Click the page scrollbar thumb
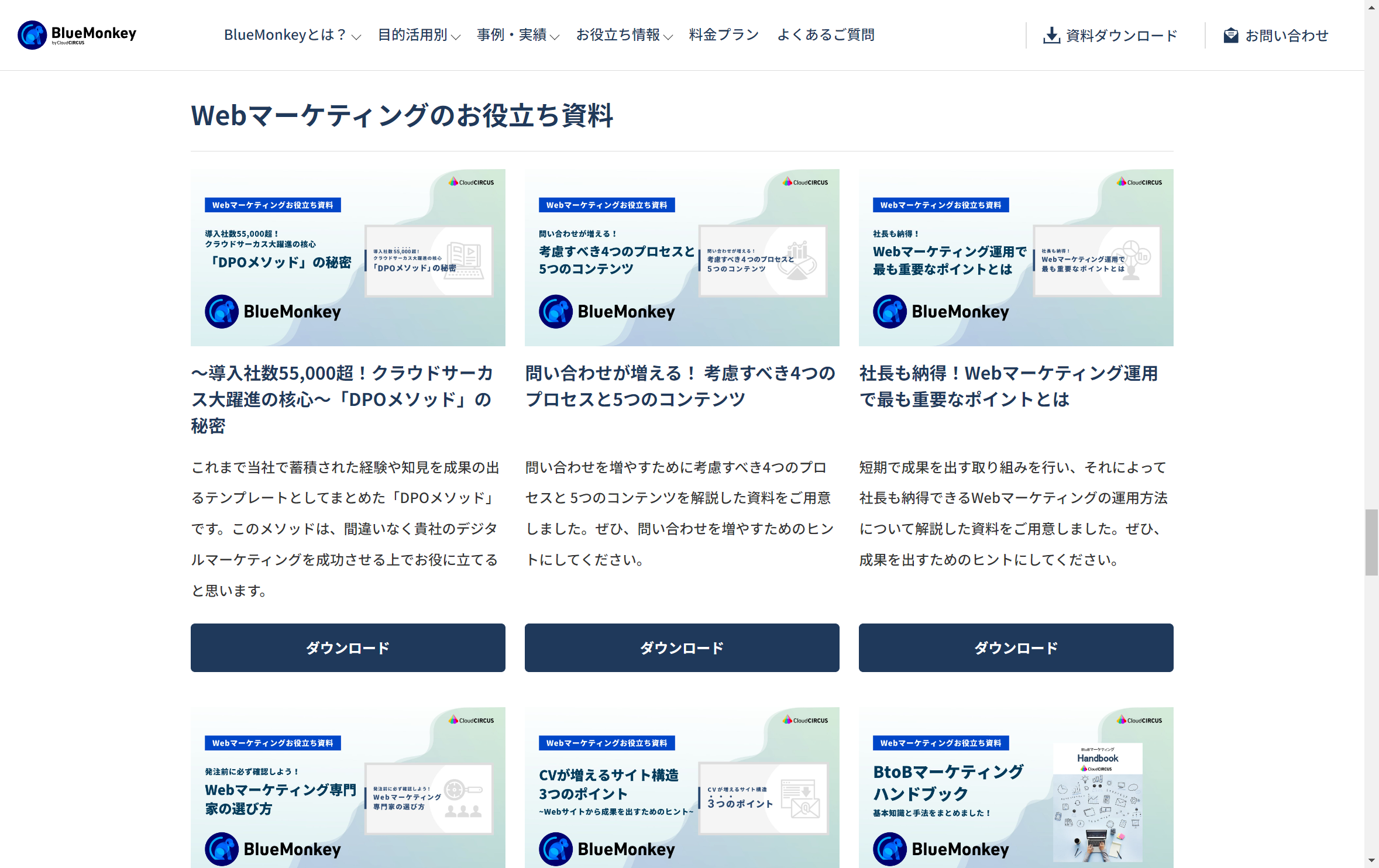1379x868 pixels. click(1371, 542)
